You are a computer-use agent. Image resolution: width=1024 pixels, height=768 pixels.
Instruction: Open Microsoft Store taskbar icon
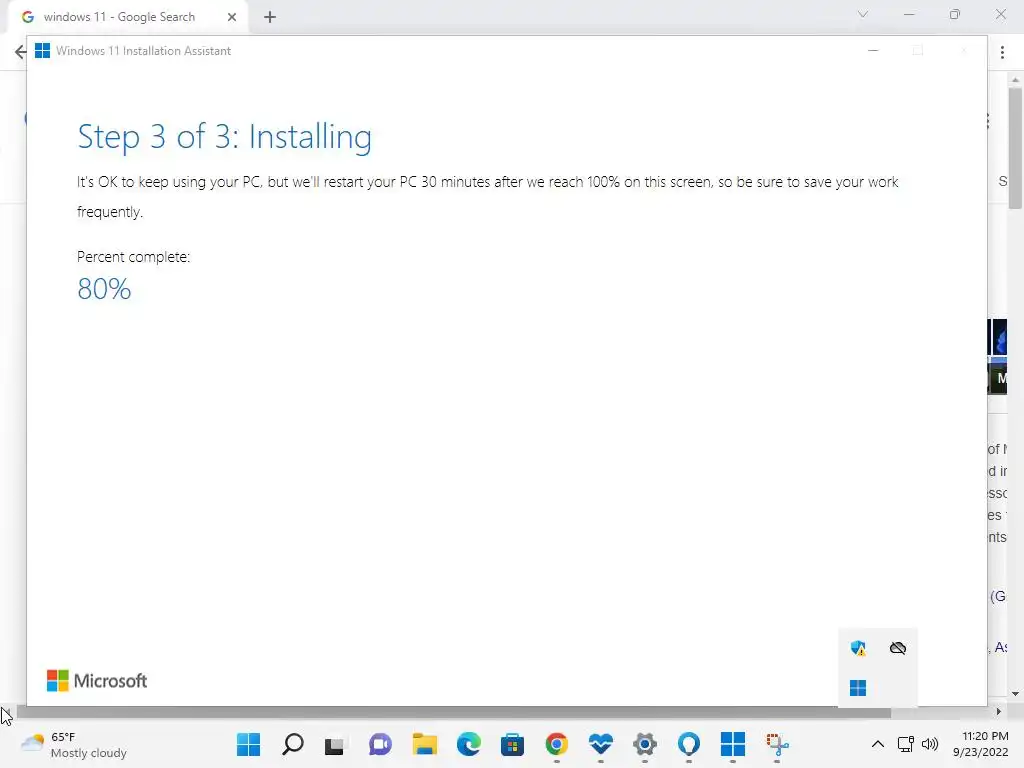(x=513, y=744)
